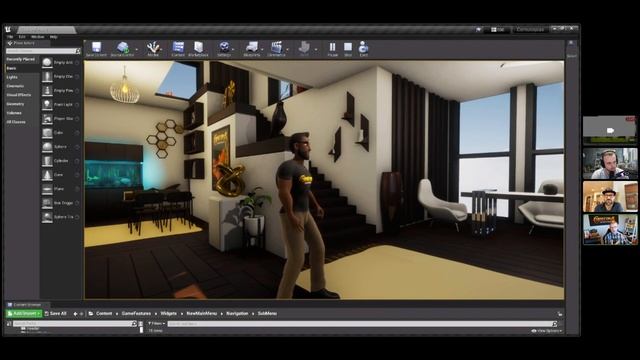Navigate to the Navigation breadcrumb folder
Viewport: 640px width, 360px height.
(237, 313)
